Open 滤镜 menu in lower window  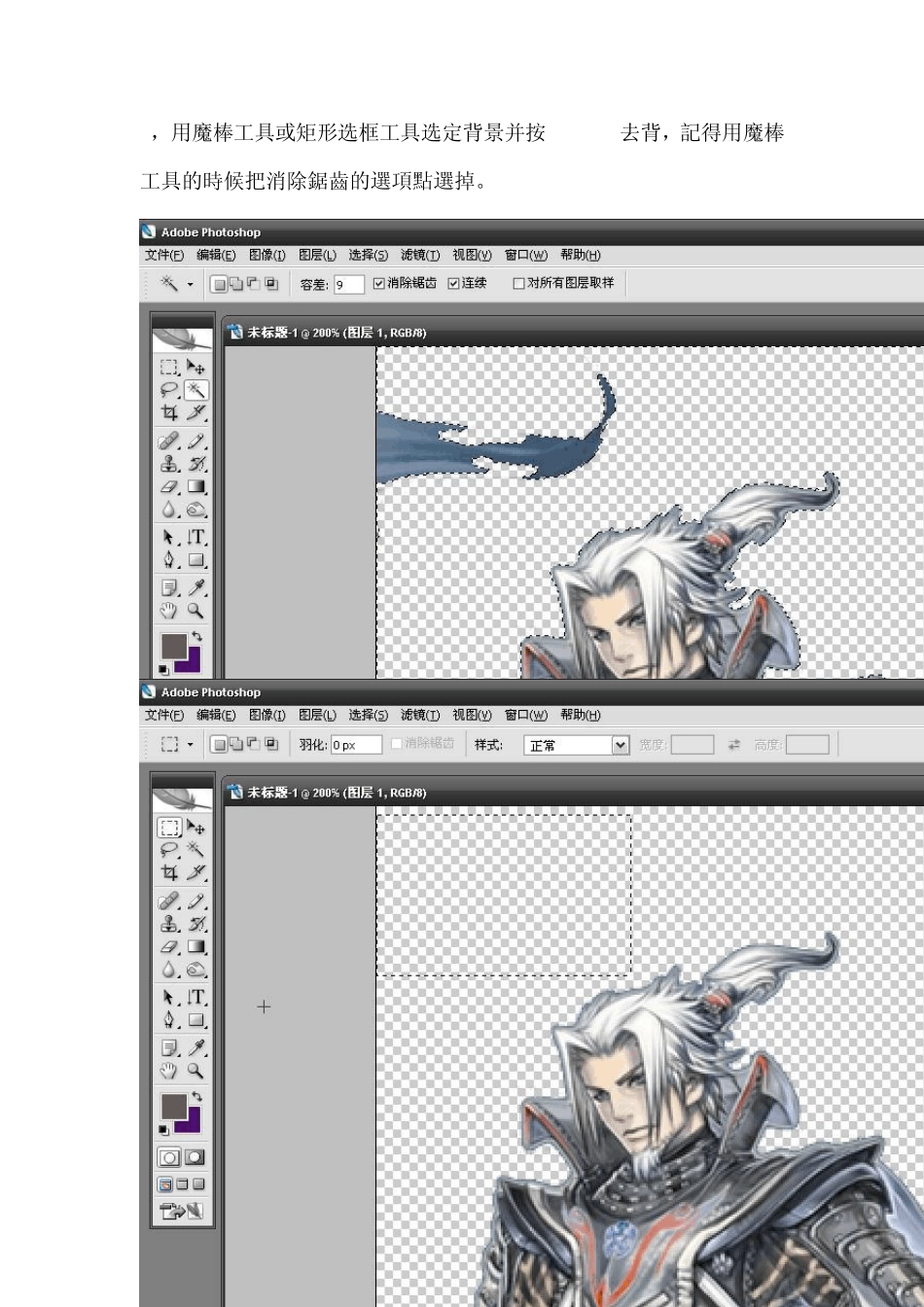point(420,715)
